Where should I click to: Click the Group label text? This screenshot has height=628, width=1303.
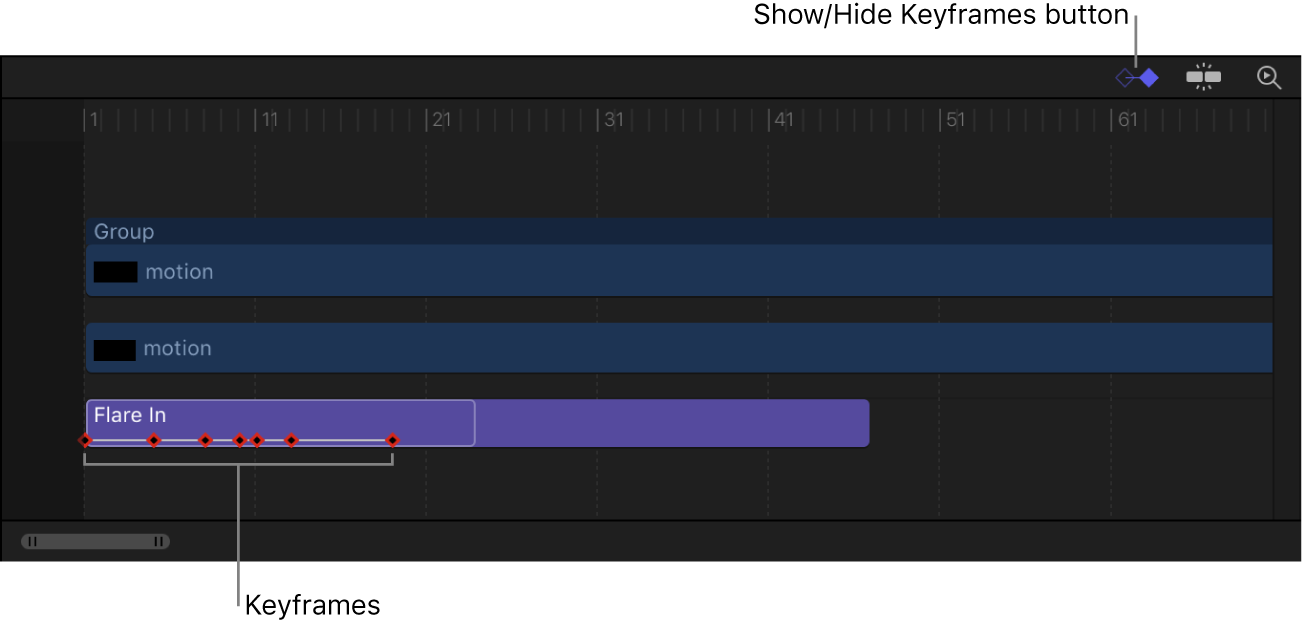tap(123, 231)
